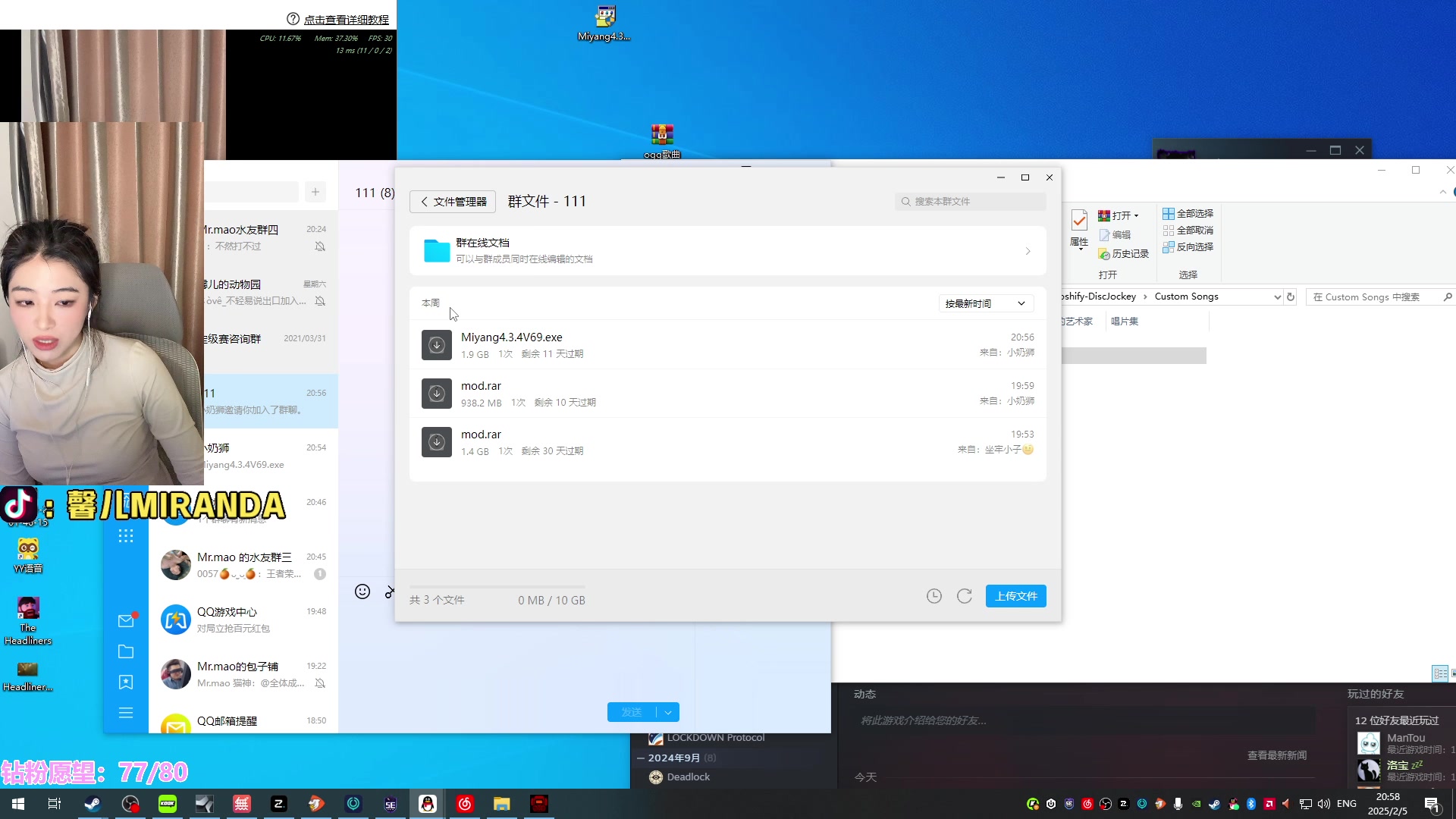Image resolution: width=1456 pixels, height=819 pixels.
Task: Expand the 群在线文档 row chevron
Action: (1028, 251)
